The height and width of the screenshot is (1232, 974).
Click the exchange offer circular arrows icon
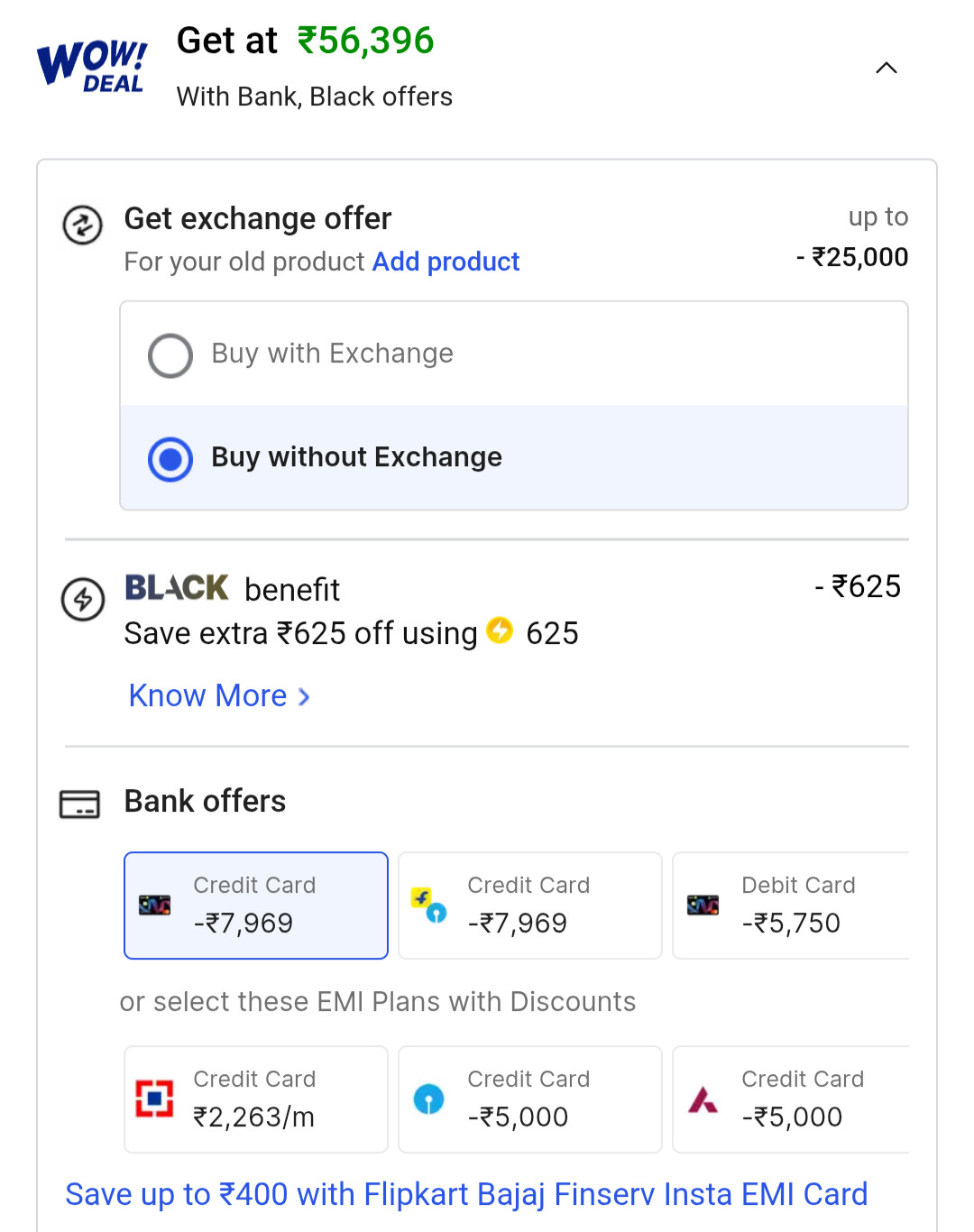(x=82, y=225)
